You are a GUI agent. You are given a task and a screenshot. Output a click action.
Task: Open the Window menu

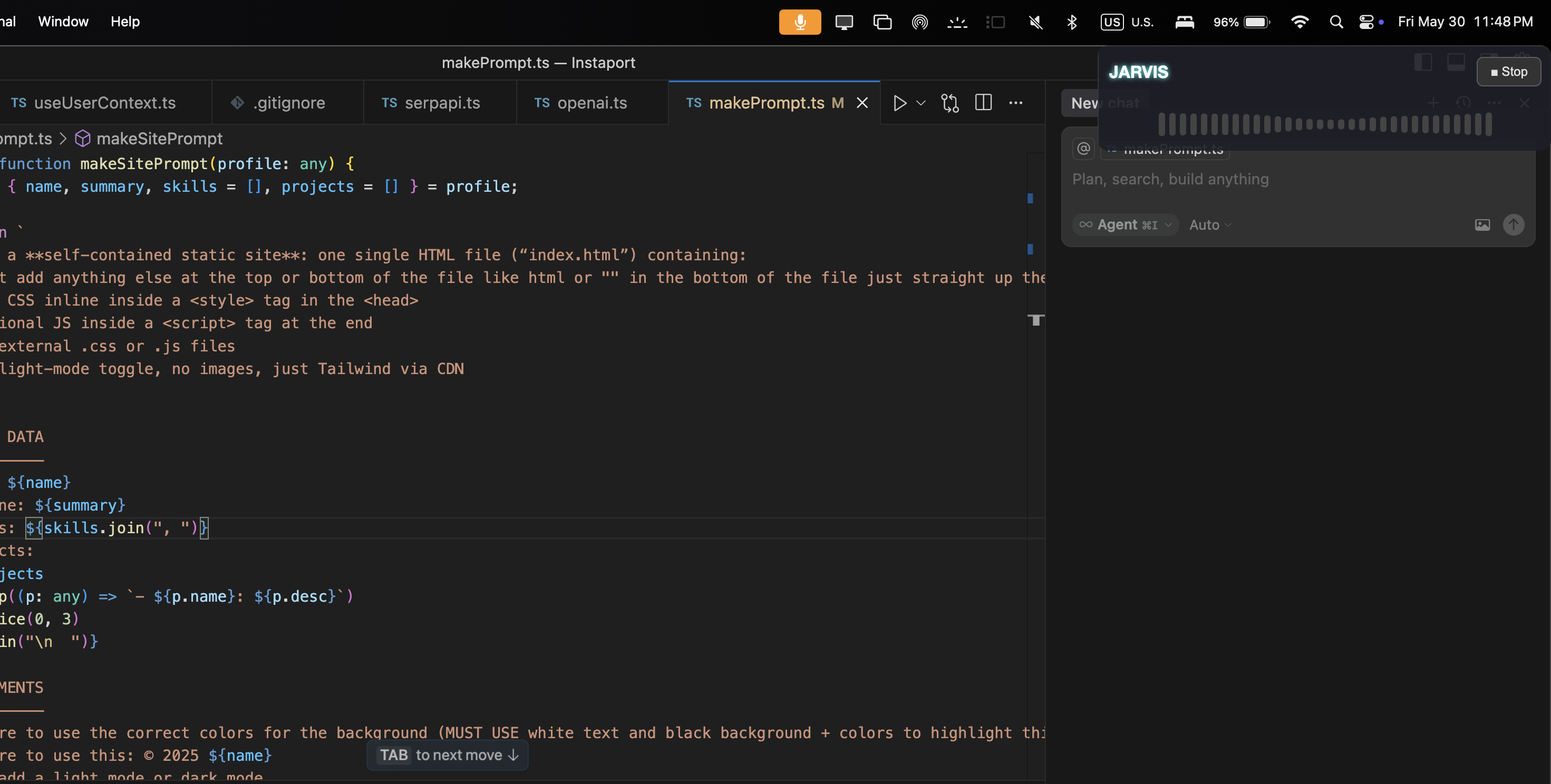click(63, 22)
